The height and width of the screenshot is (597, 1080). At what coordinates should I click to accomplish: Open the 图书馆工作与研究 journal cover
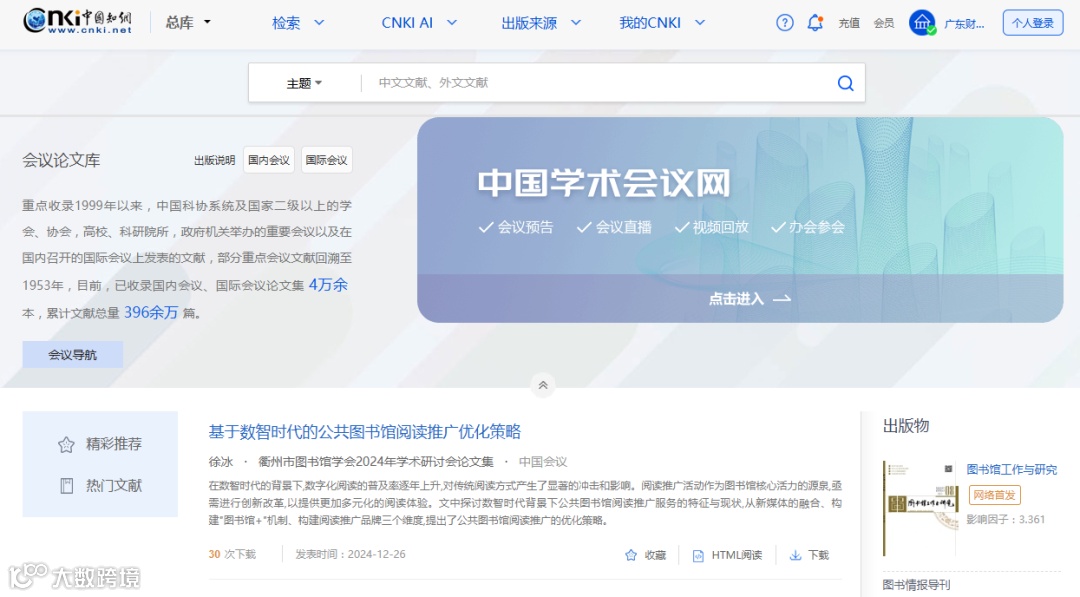pyautogui.click(x=920, y=509)
